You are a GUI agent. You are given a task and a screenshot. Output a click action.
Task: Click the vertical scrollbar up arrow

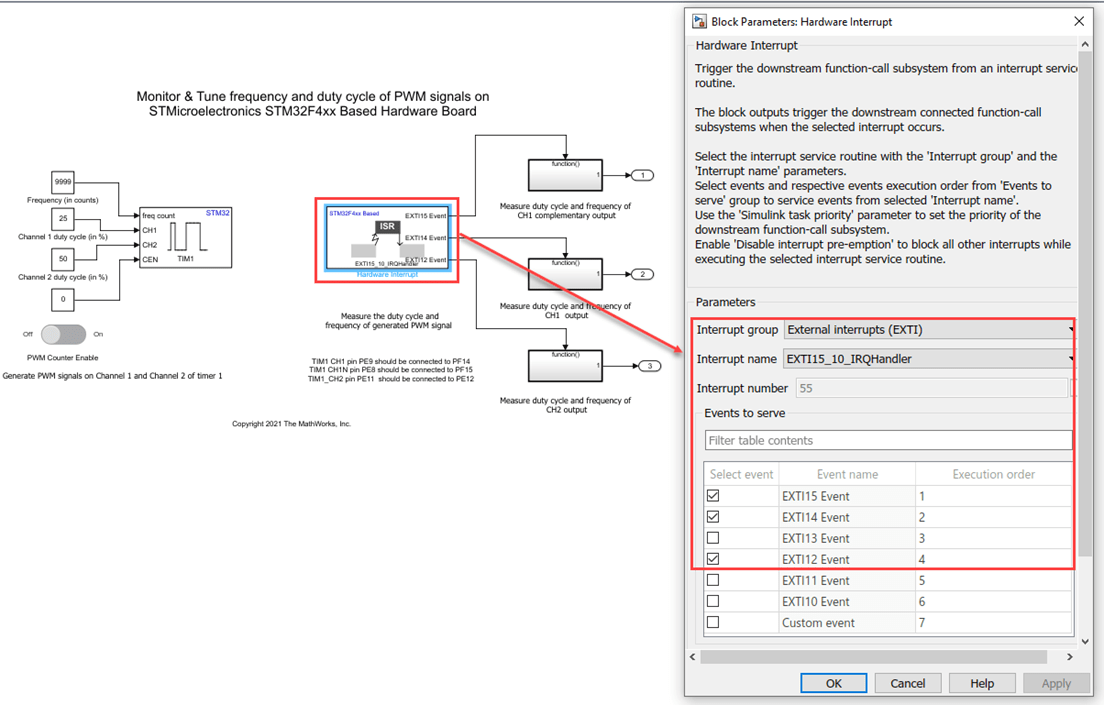click(x=1085, y=44)
